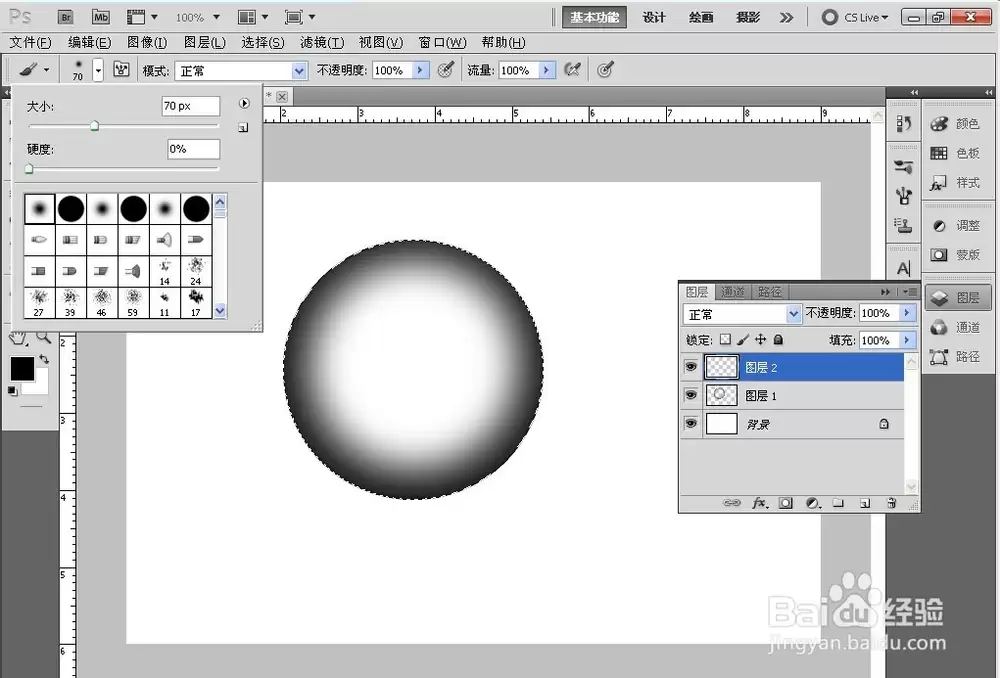Delete layer using trash icon
The width and height of the screenshot is (1000, 678).
892,503
